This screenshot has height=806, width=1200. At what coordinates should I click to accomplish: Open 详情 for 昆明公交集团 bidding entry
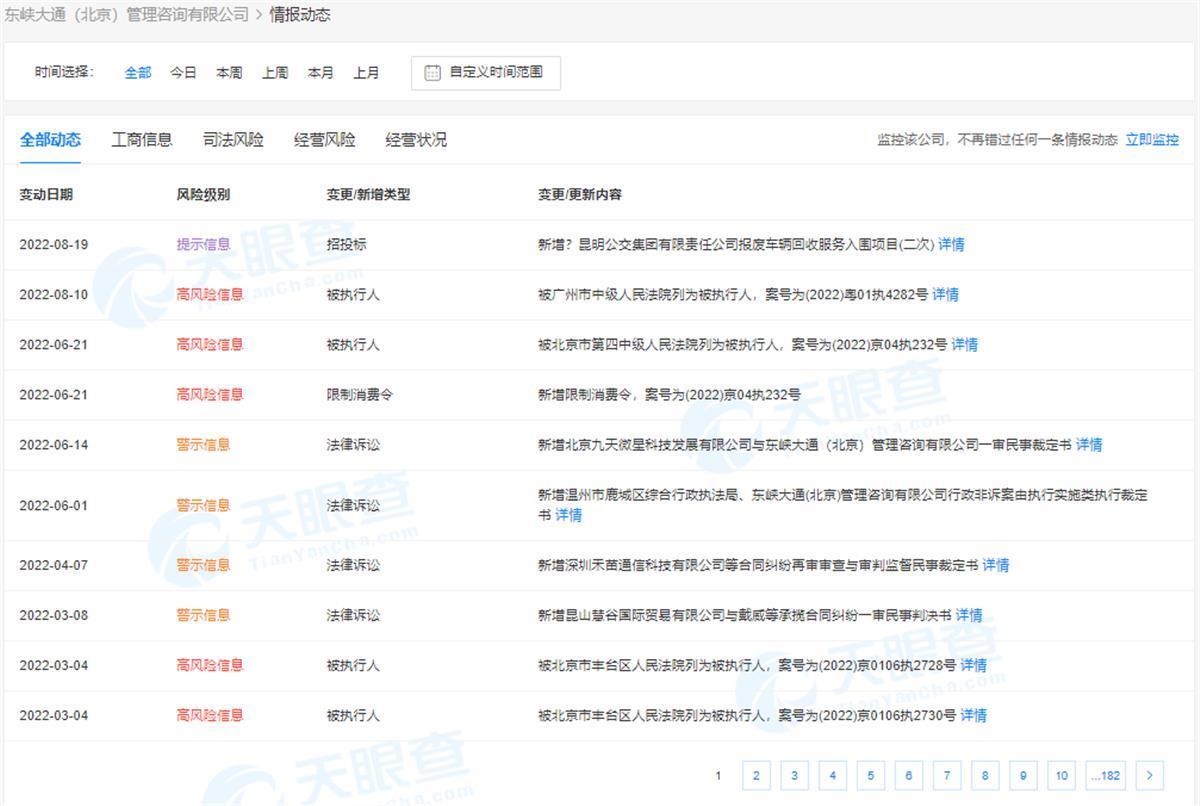click(x=951, y=244)
